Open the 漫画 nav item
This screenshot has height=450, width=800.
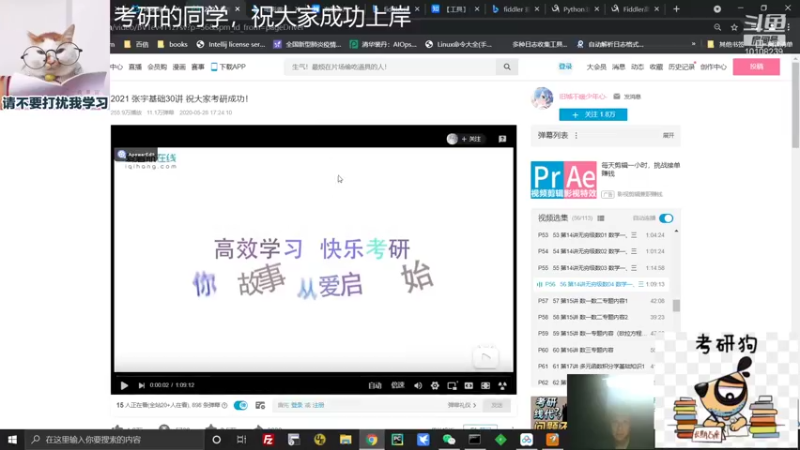point(179,67)
